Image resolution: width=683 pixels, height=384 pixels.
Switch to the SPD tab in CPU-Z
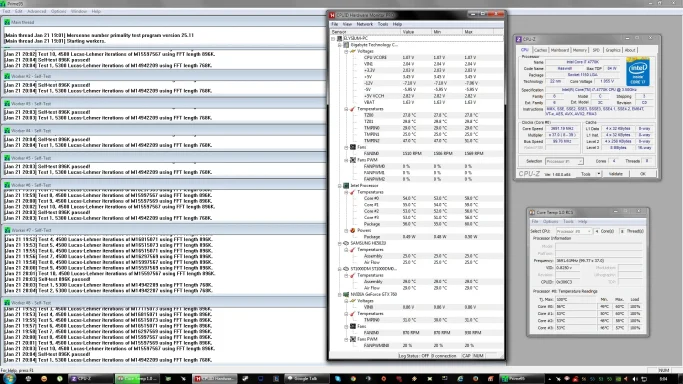pyautogui.click(x=596, y=50)
